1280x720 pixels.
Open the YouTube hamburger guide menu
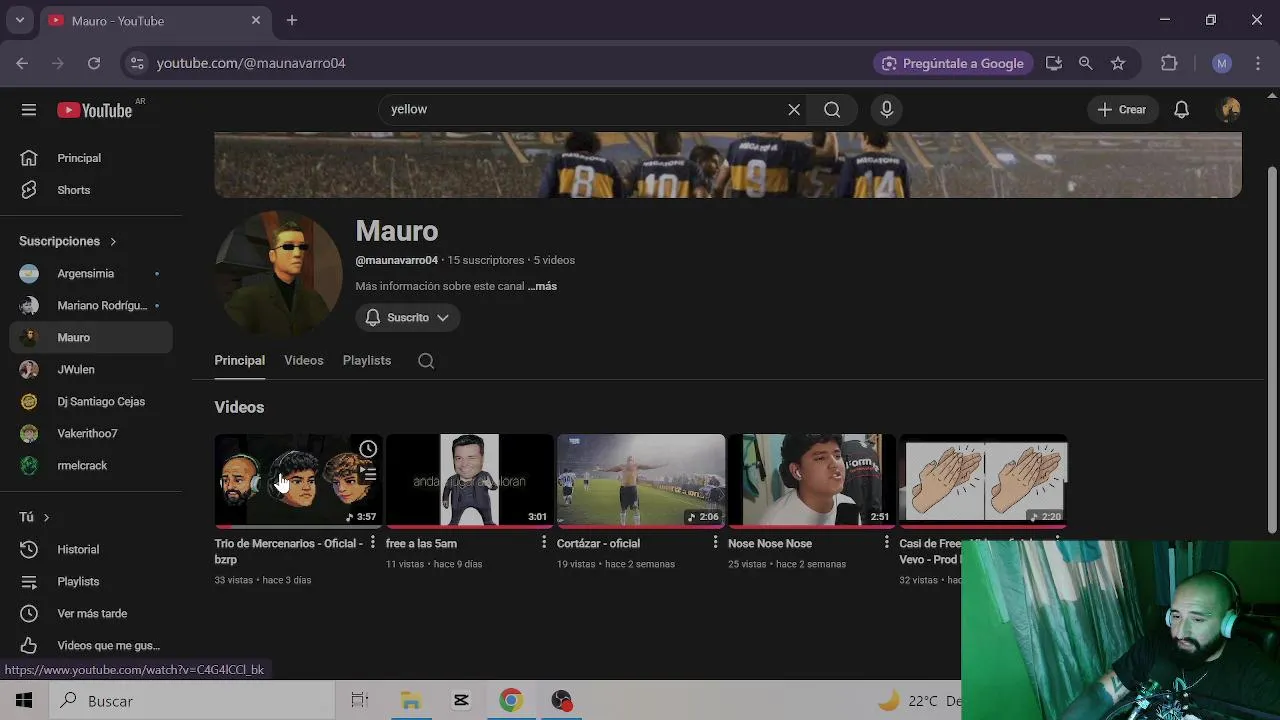29,110
